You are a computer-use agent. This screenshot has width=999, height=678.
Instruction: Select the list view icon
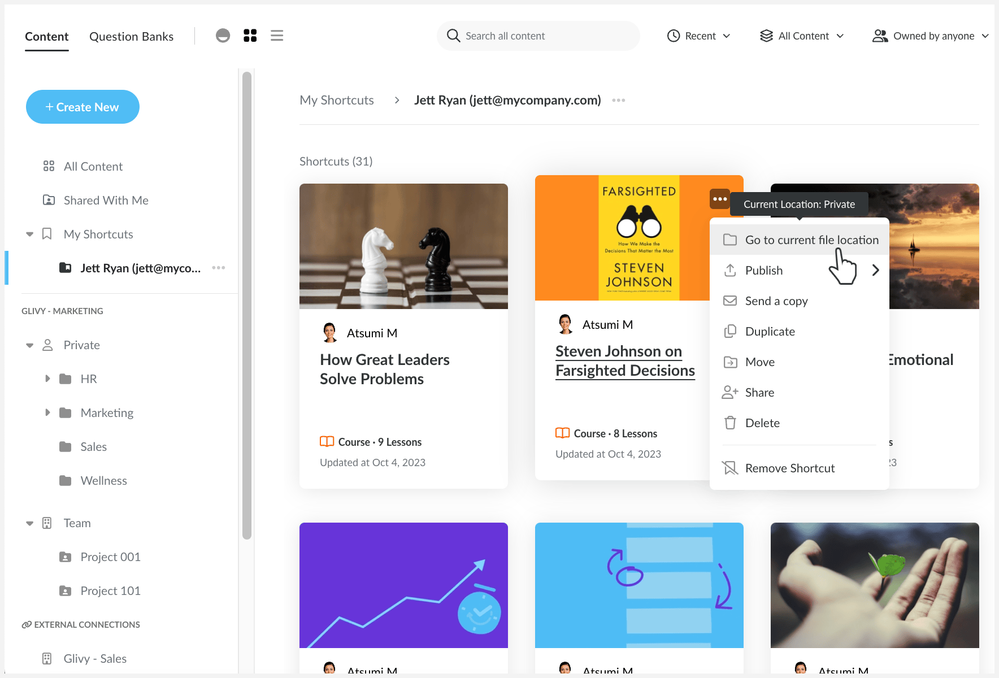pyautogui.click(x=277, y=36)
